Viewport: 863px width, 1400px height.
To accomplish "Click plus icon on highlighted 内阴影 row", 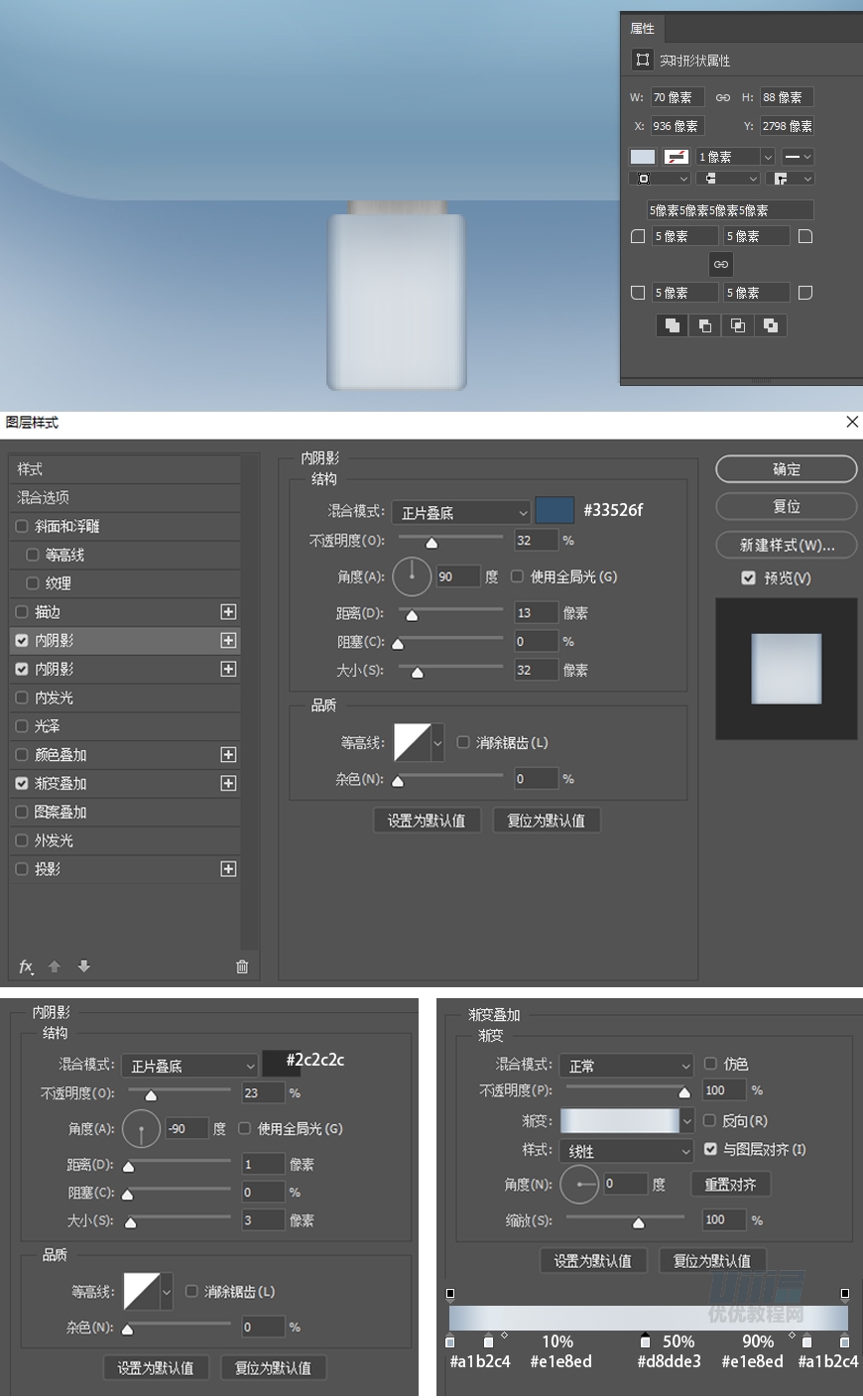I will (228, 641).
